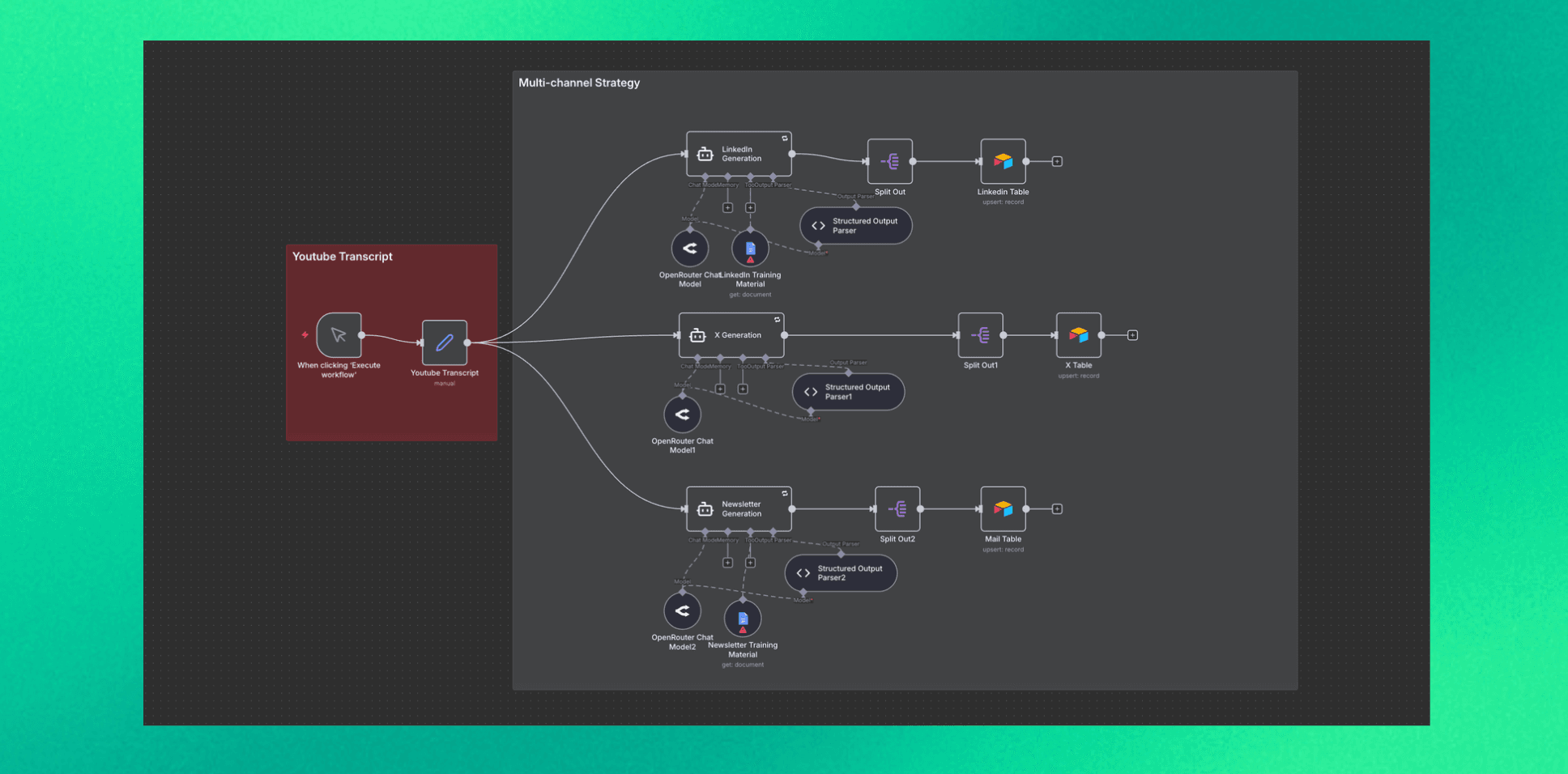
Task: Open the LinkedIn Training Material document node
Action: 750,248
